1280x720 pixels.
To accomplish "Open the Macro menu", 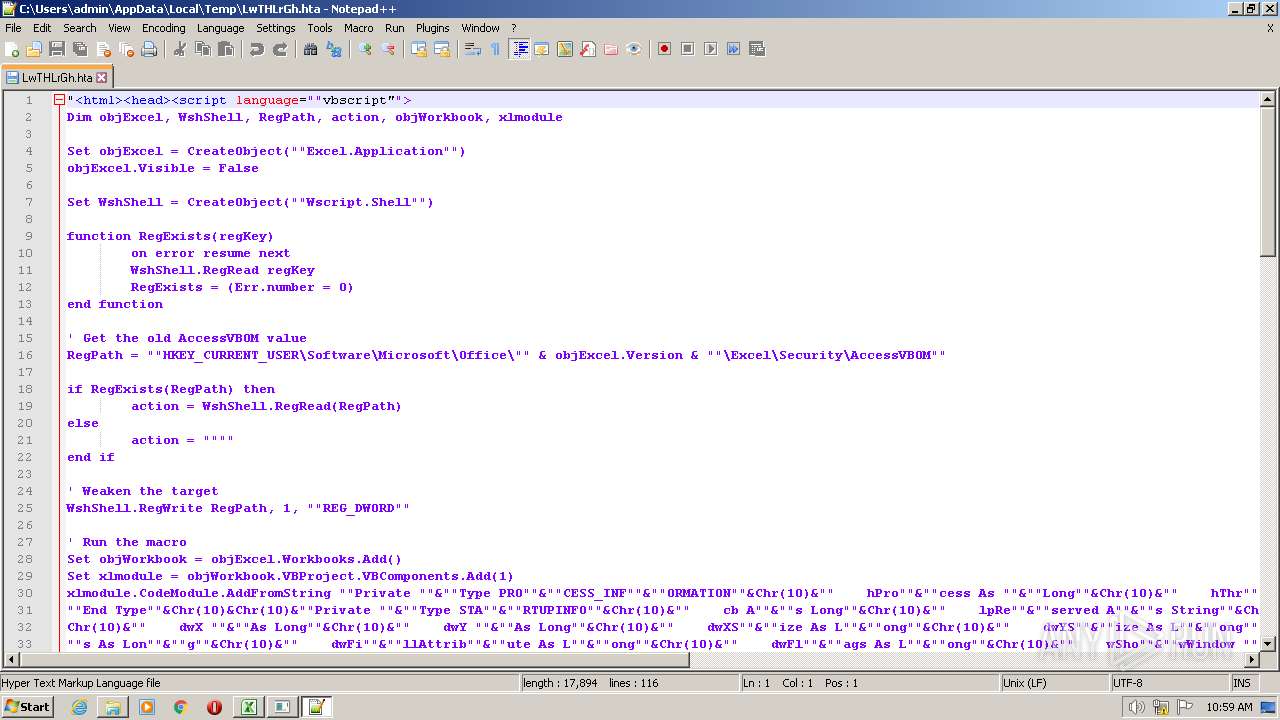I will click(359, 28).
